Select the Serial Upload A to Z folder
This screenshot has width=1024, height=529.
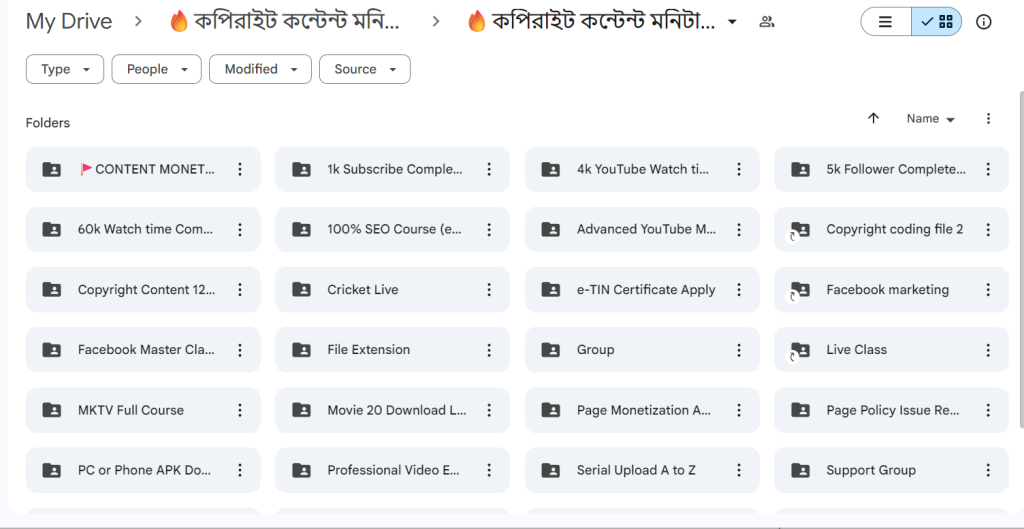(642, 470)
